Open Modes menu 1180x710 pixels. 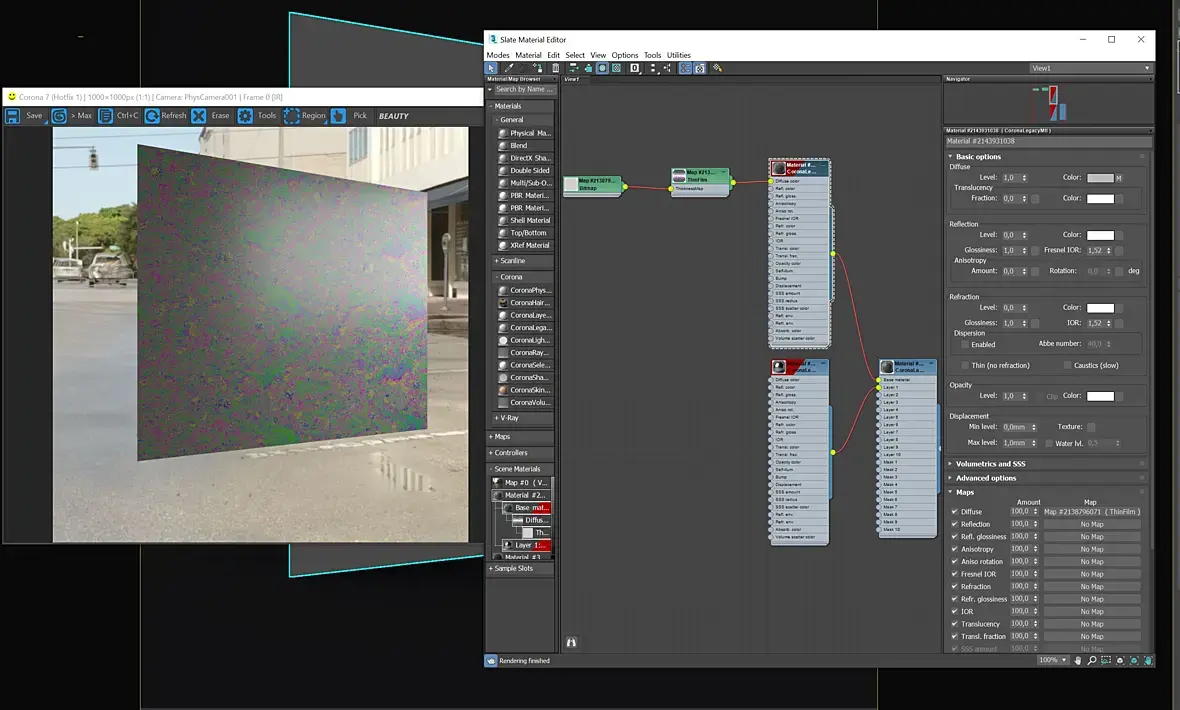pyautogui.click(x=497, y=55)
